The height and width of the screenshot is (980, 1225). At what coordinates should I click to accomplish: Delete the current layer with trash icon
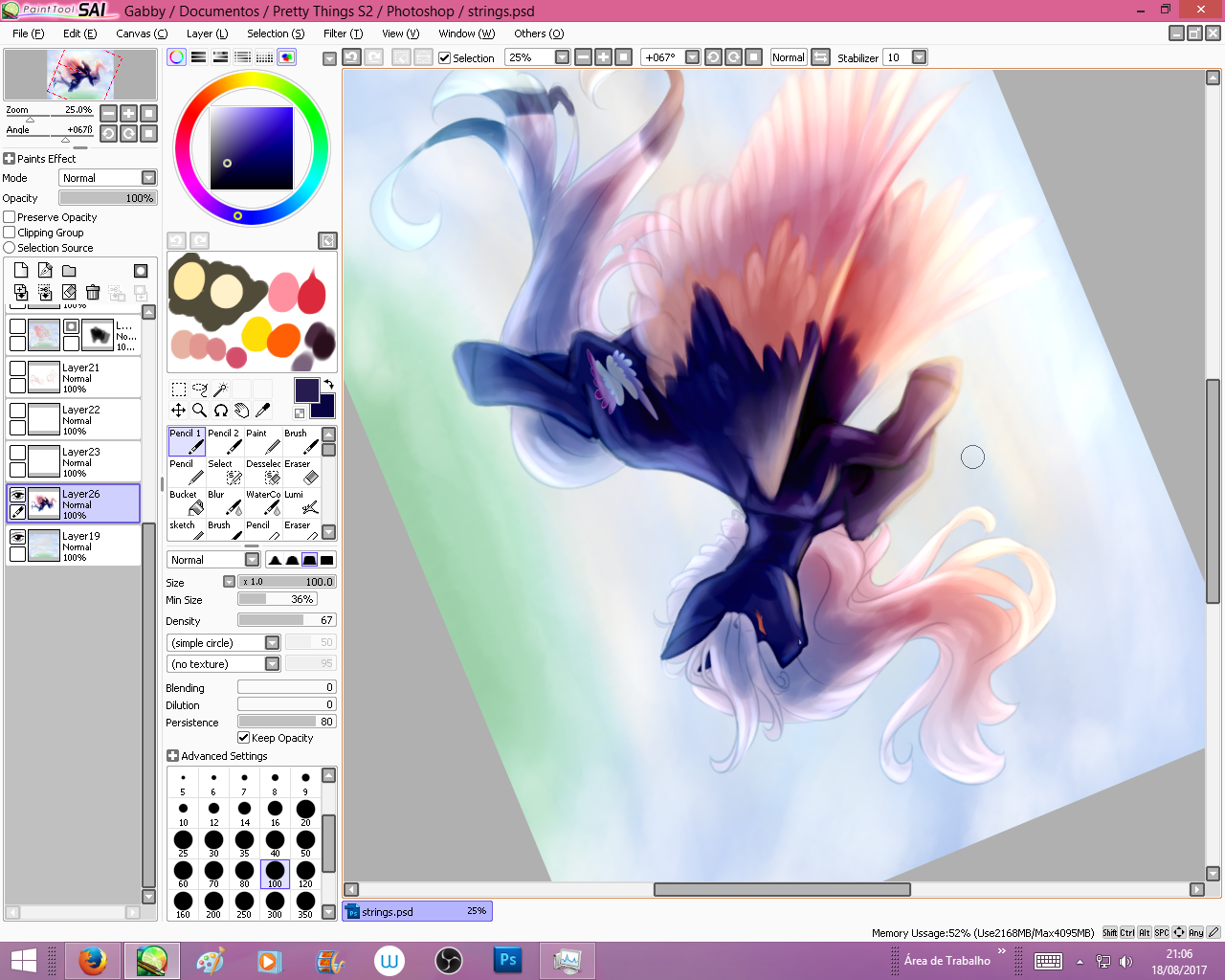tap(93, 292)
